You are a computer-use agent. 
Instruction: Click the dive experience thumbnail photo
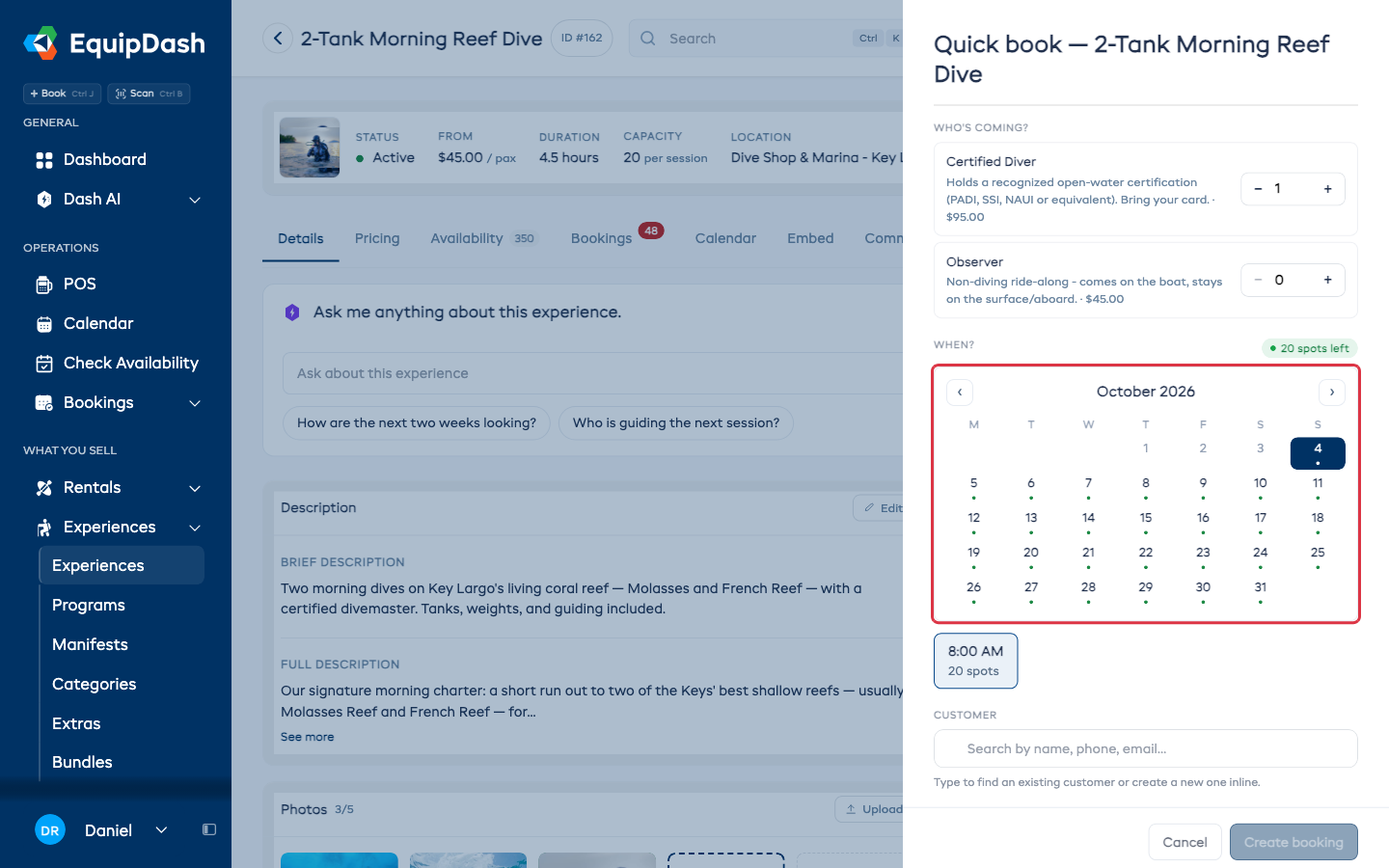[310, 148]
